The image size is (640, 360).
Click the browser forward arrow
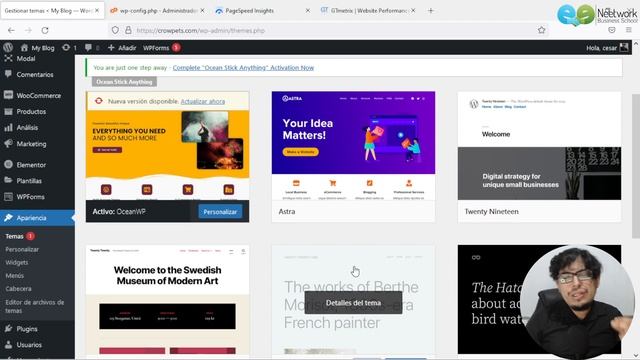point(28,30)
